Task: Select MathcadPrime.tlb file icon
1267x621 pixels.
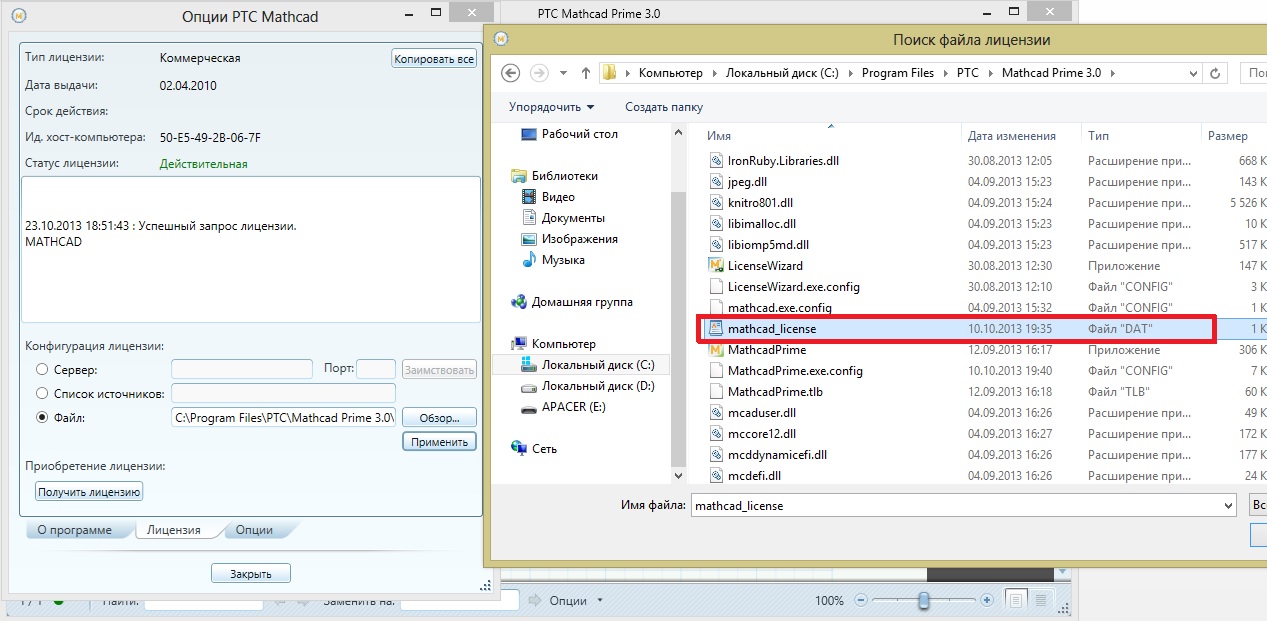Action: 715,392
